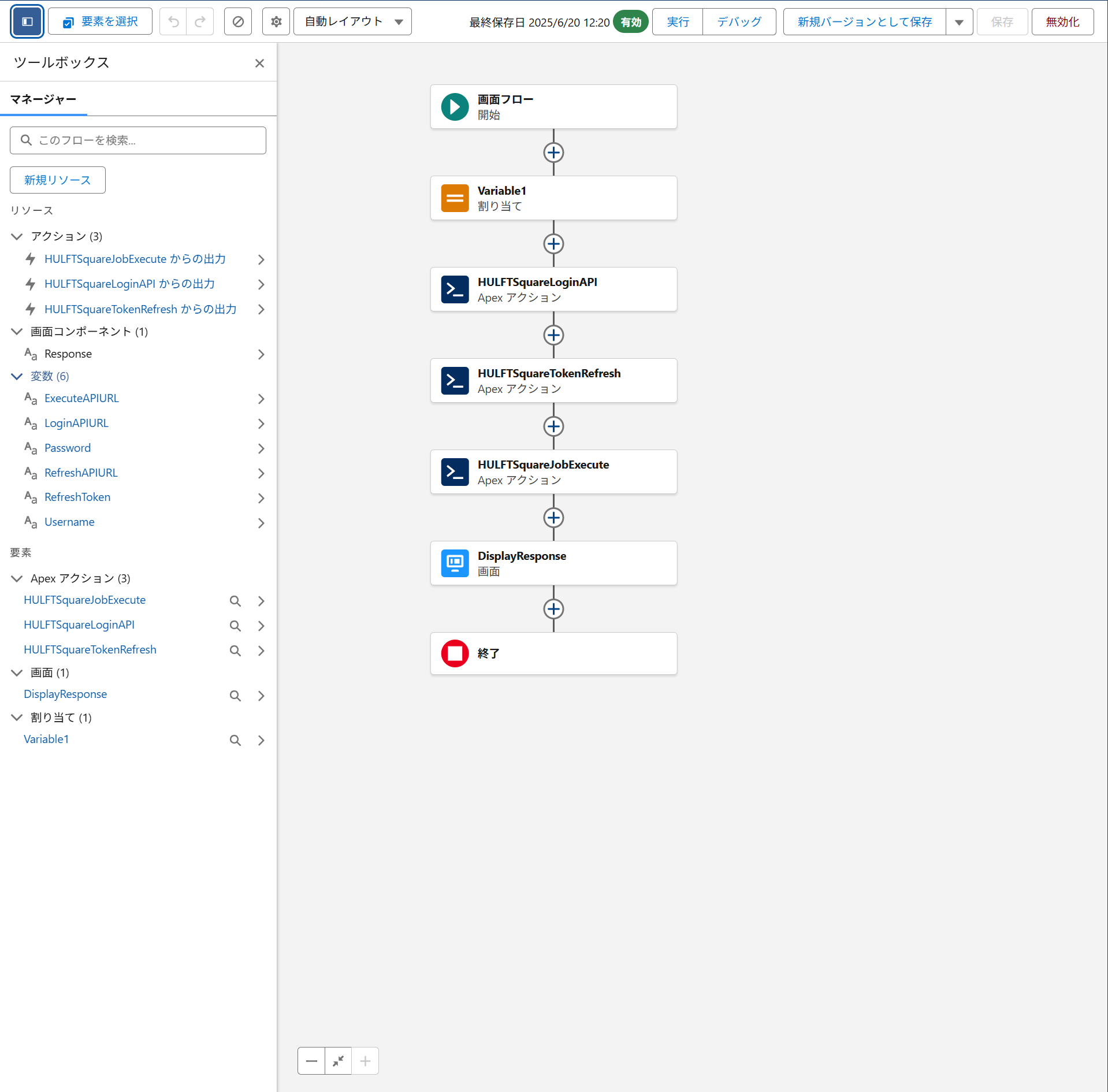Open HULFTSquareLoginAPI からの出力 resource

click(129, 284)
